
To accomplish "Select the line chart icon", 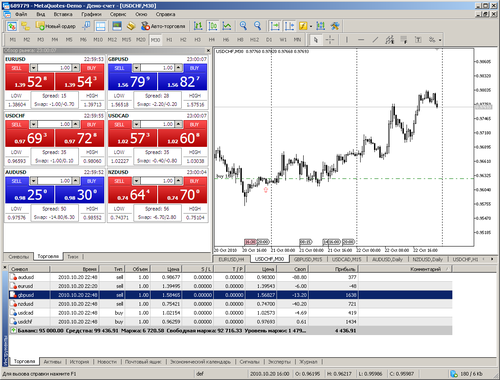I will (227, 26).
